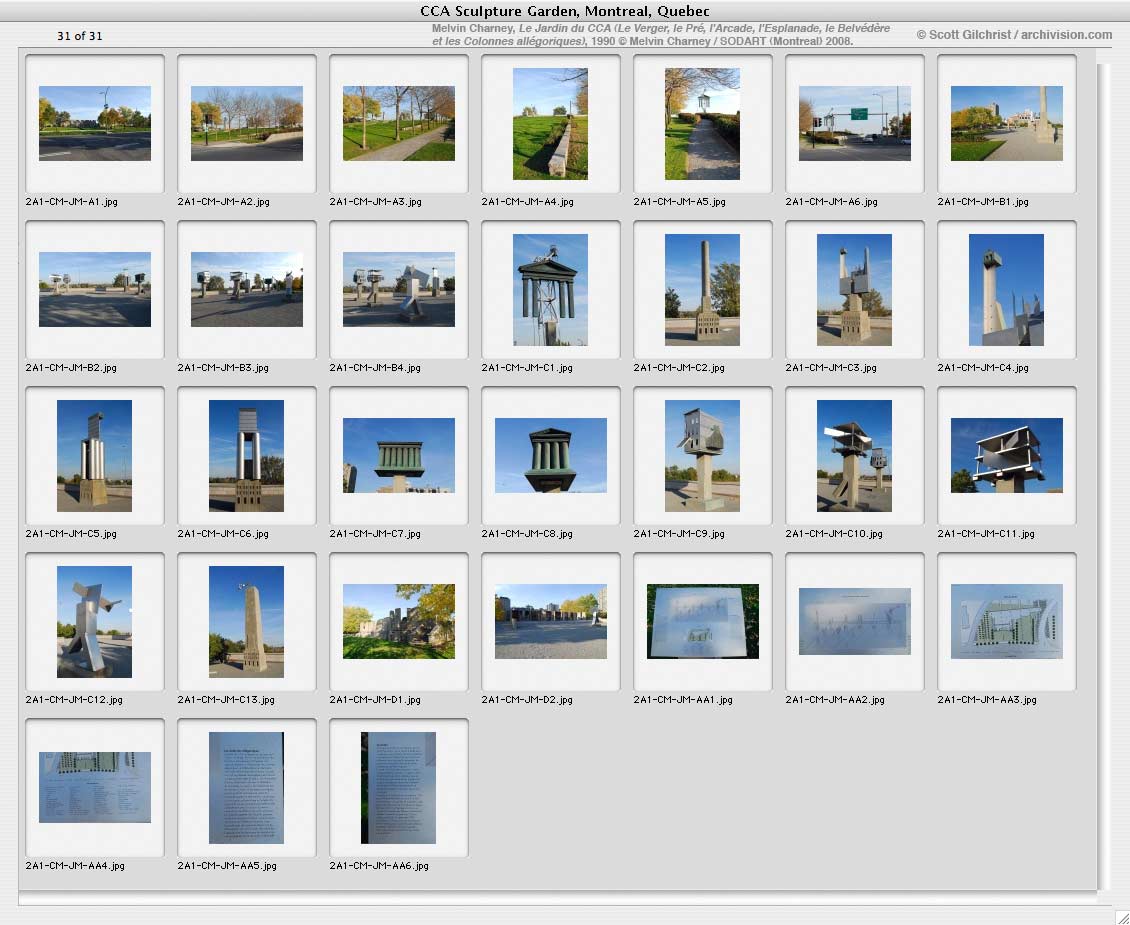This screenshot has height=925, width=1130.
Task: Click the window resize grip
Action: (x=1122, y=917)
